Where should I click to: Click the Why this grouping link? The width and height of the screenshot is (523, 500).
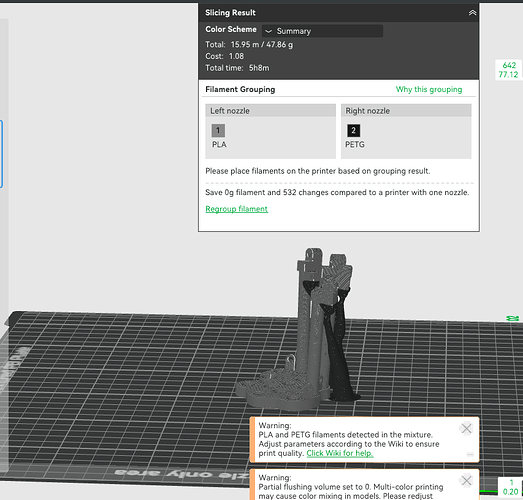pos(429,89)
